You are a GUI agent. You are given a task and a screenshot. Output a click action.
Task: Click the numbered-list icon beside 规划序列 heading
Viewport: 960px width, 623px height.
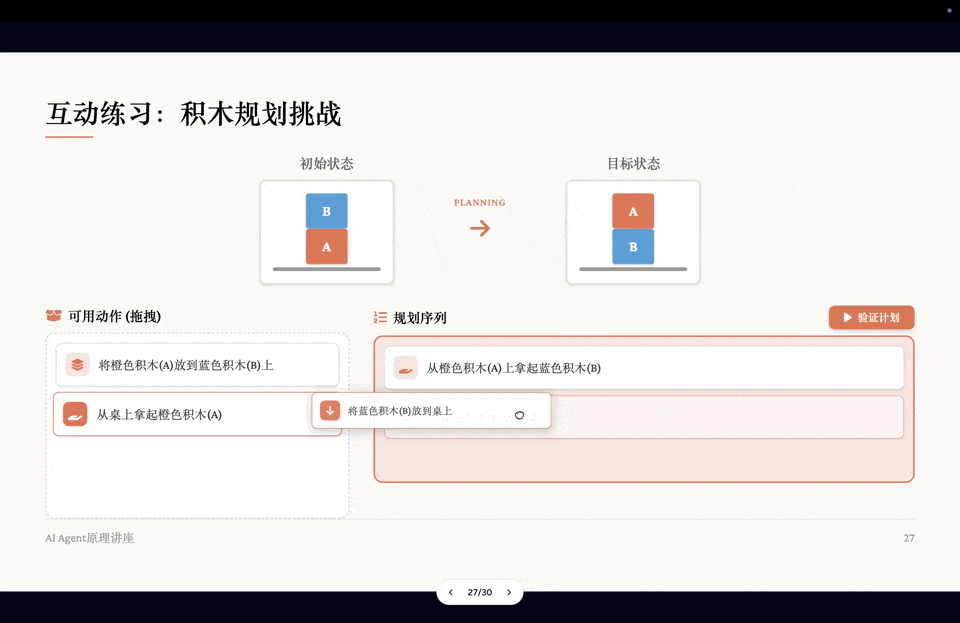tap(379, 317)
